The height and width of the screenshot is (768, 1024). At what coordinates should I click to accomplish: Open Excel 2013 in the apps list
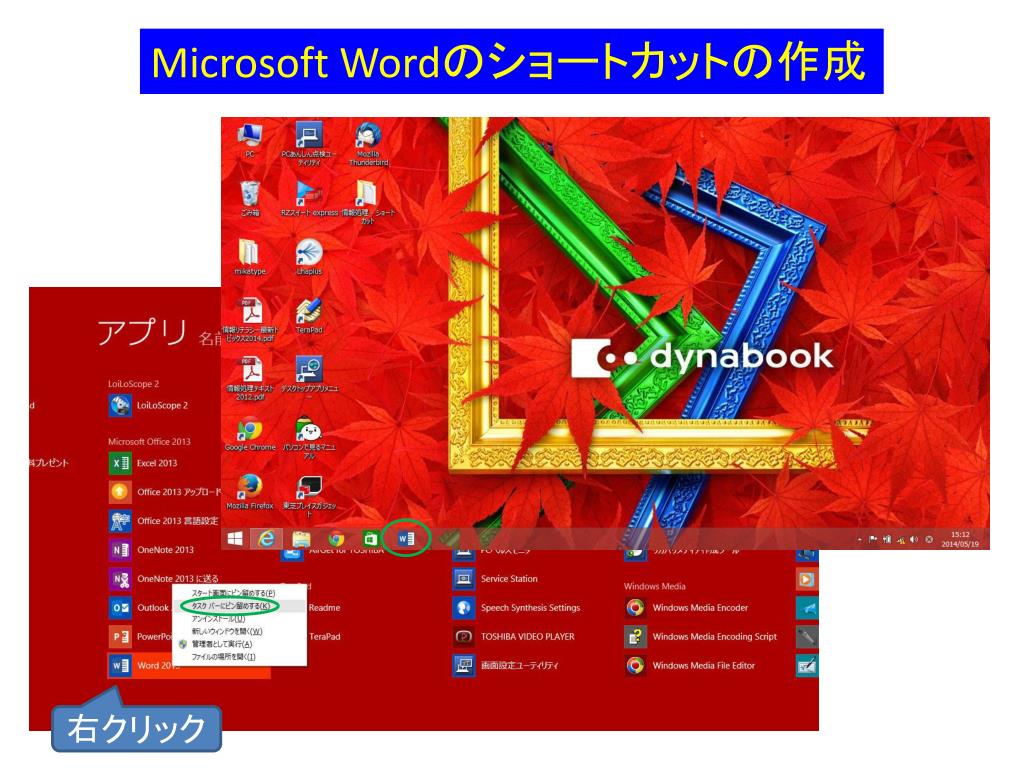[x=143, y=463]
